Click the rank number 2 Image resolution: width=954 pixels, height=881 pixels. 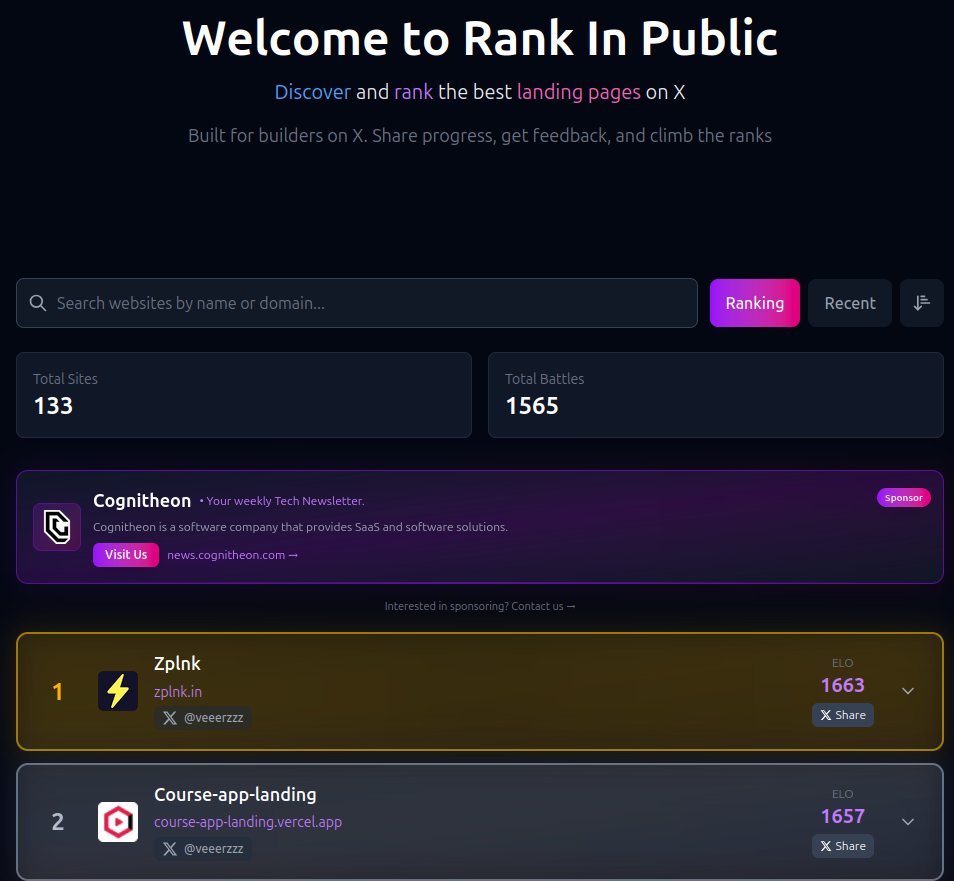[57, 822]
